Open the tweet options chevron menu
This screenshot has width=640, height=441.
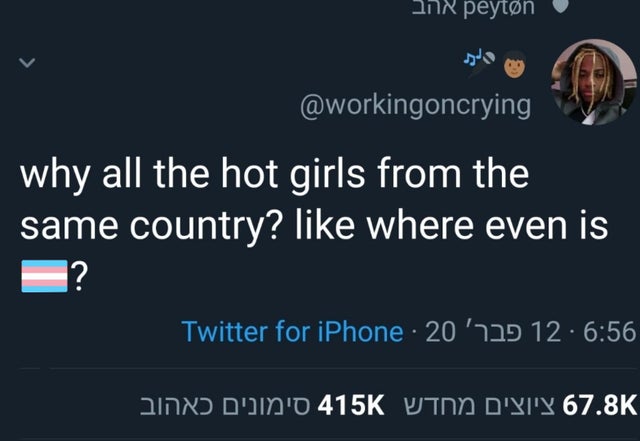point(27,62)
